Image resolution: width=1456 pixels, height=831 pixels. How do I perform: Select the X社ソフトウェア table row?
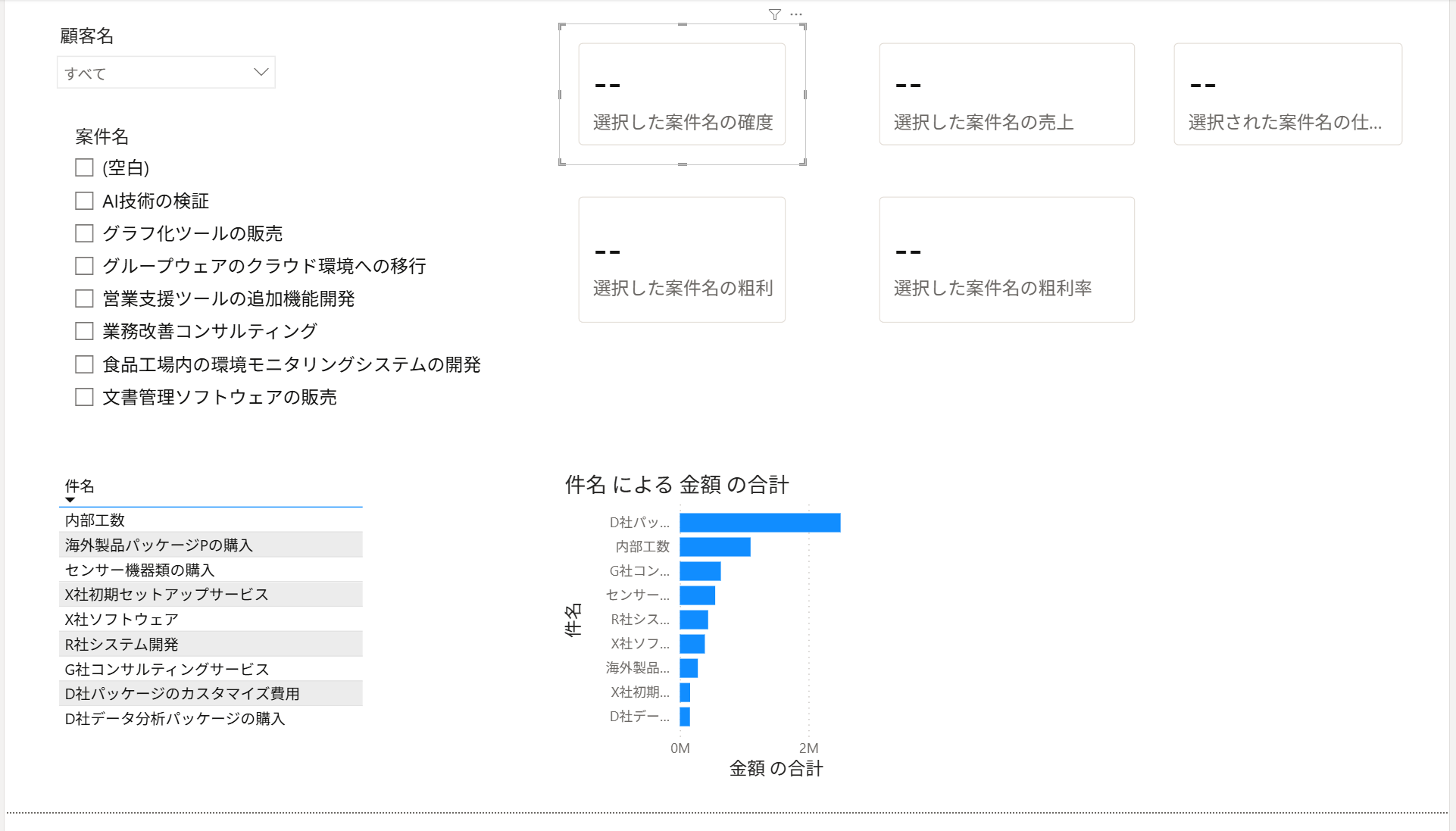pyautogui.click(x=122, y=620)
